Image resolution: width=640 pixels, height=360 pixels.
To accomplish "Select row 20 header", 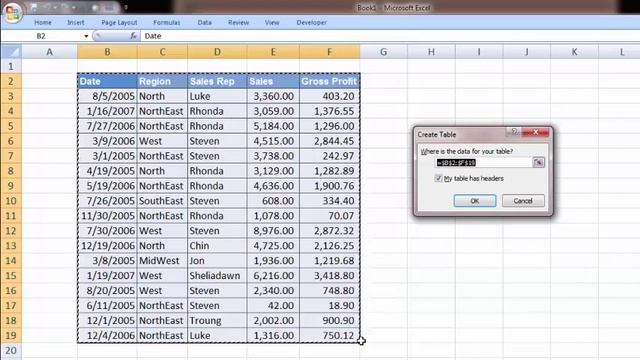I will (11, 350).
